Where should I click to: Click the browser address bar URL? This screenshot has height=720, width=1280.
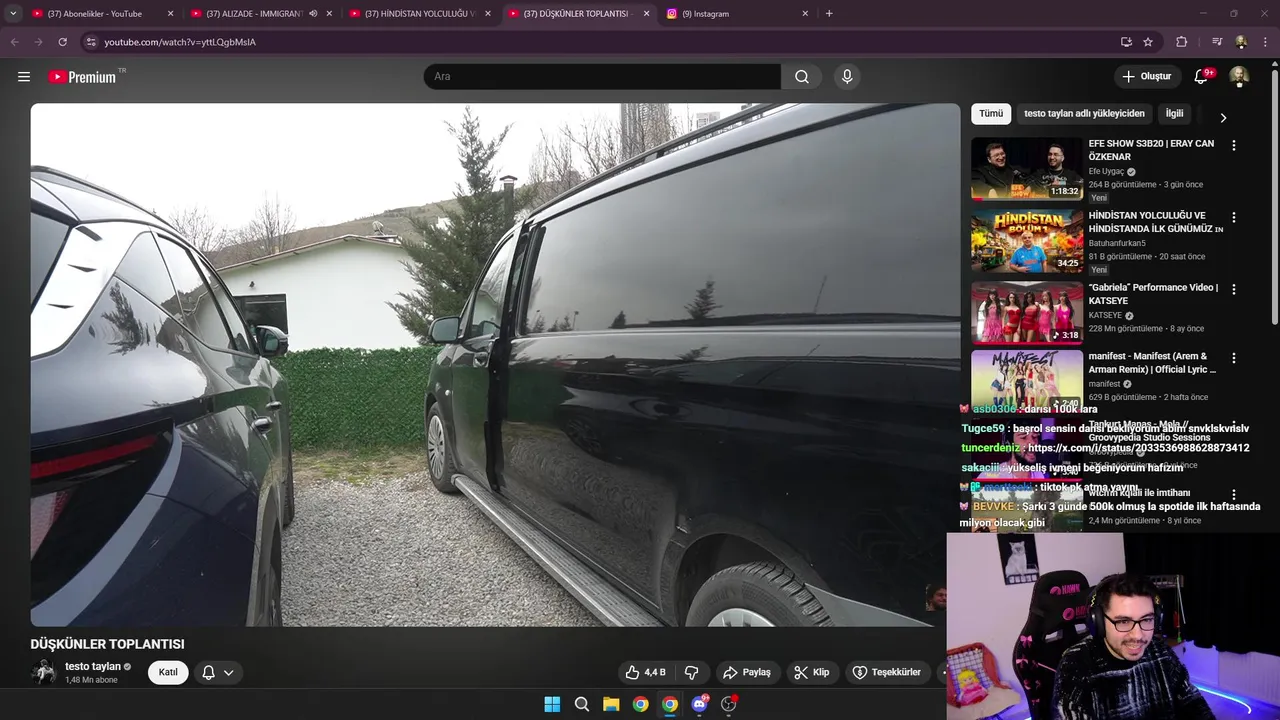point(180,42)
